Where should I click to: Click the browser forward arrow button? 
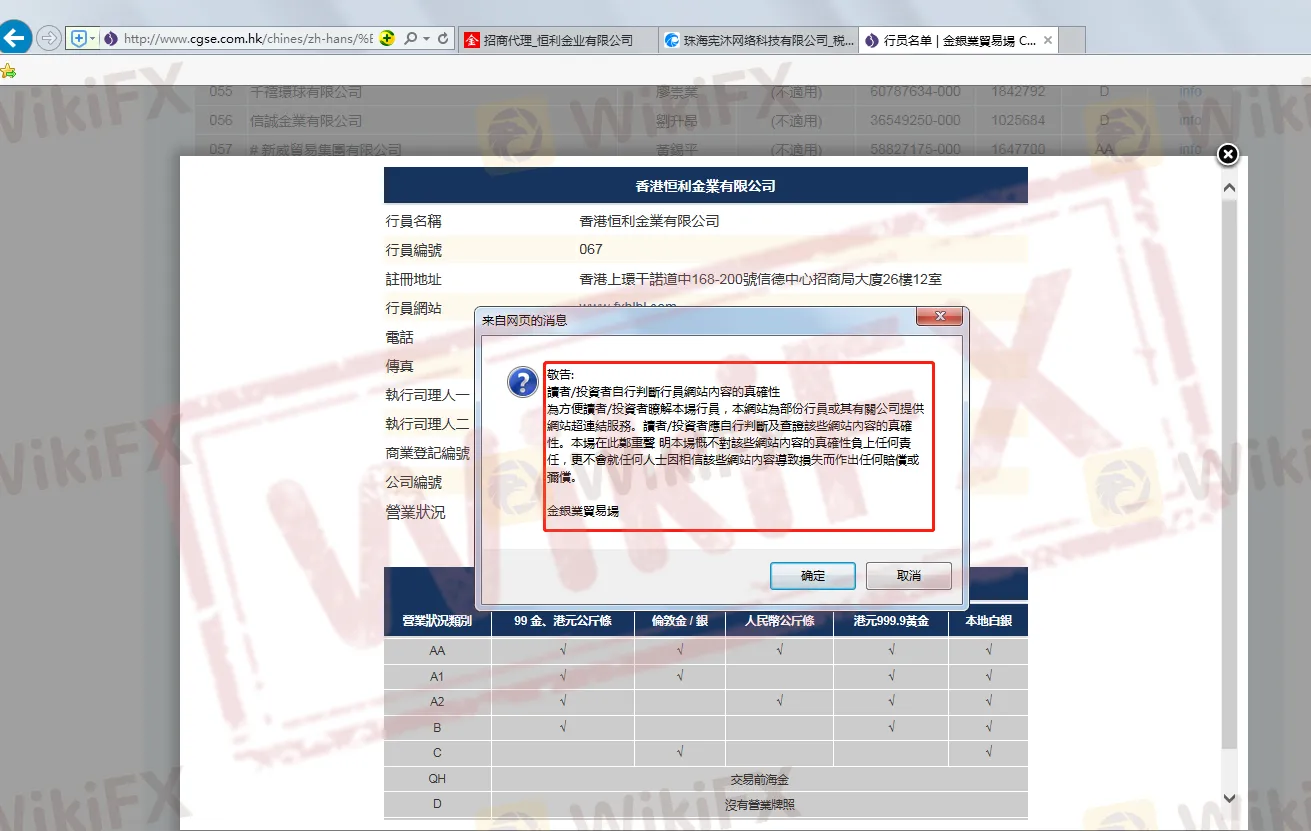[x=48, y=39]
